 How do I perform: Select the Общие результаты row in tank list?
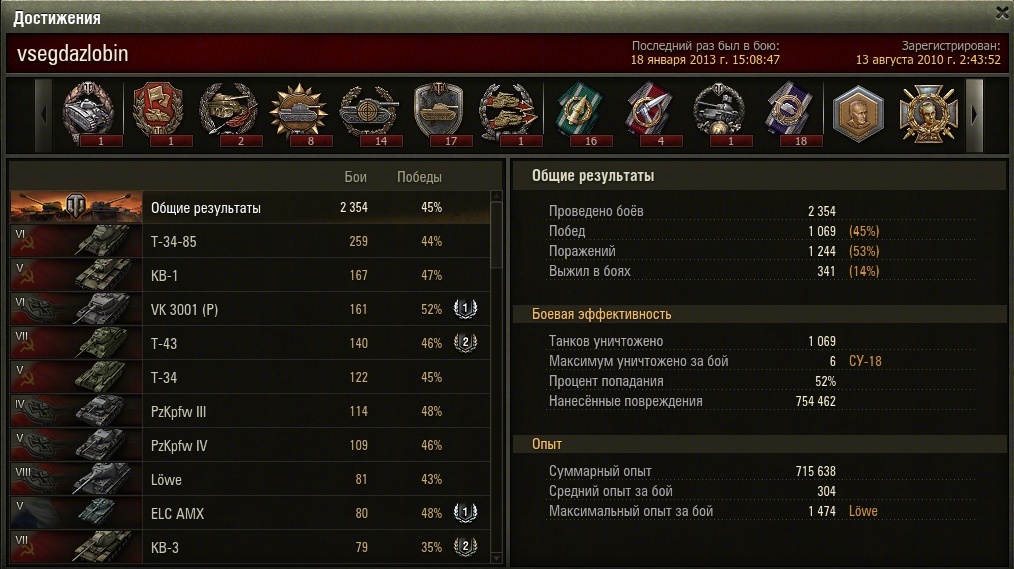click(250, 208)
